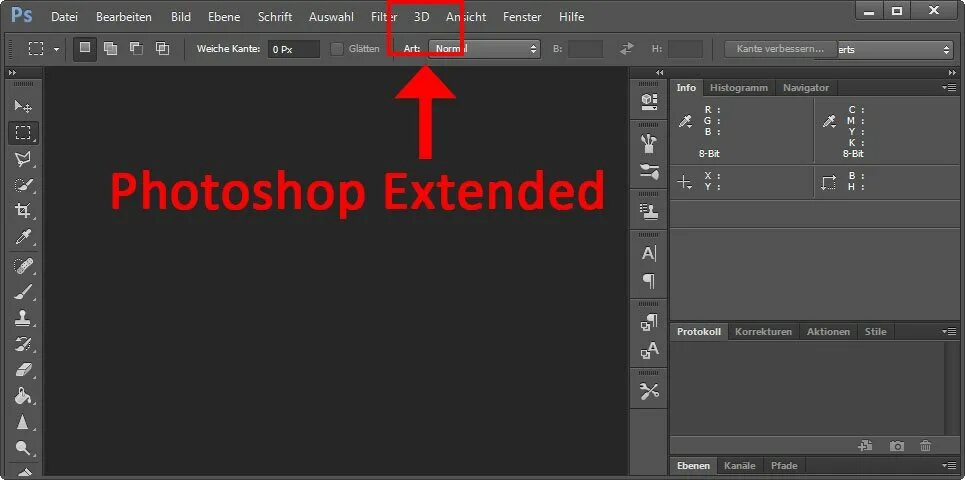The width and height of the screenshot is (965, 480).
Task: Open the Paragraph Styles panel icon
Action: [x=649, y=322]
